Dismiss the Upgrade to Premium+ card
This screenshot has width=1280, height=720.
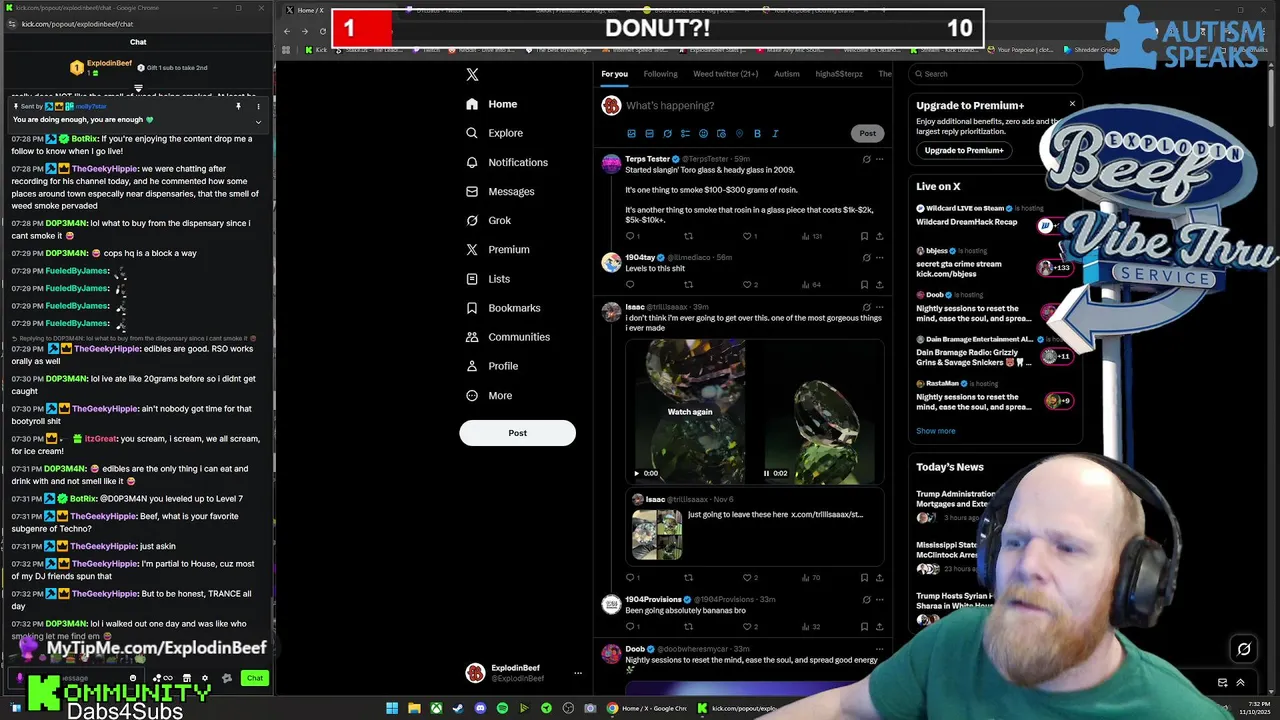tap(1072, 104)
